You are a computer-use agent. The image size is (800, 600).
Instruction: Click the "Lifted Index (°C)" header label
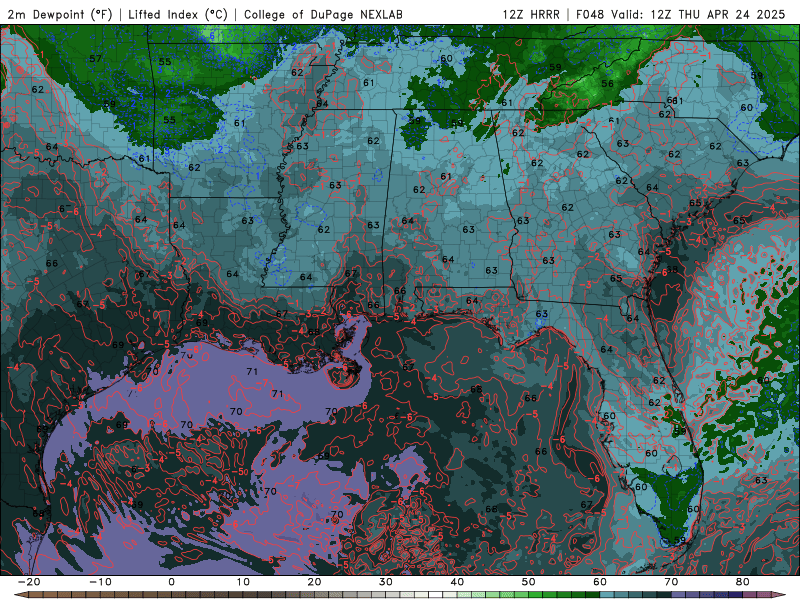point(178,14)
